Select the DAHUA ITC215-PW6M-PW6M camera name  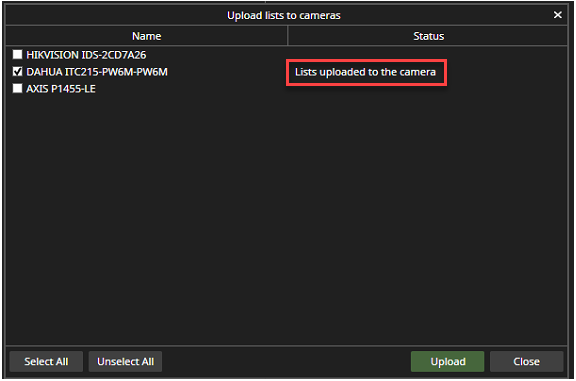pyautogui.click(x=97, y=72)
